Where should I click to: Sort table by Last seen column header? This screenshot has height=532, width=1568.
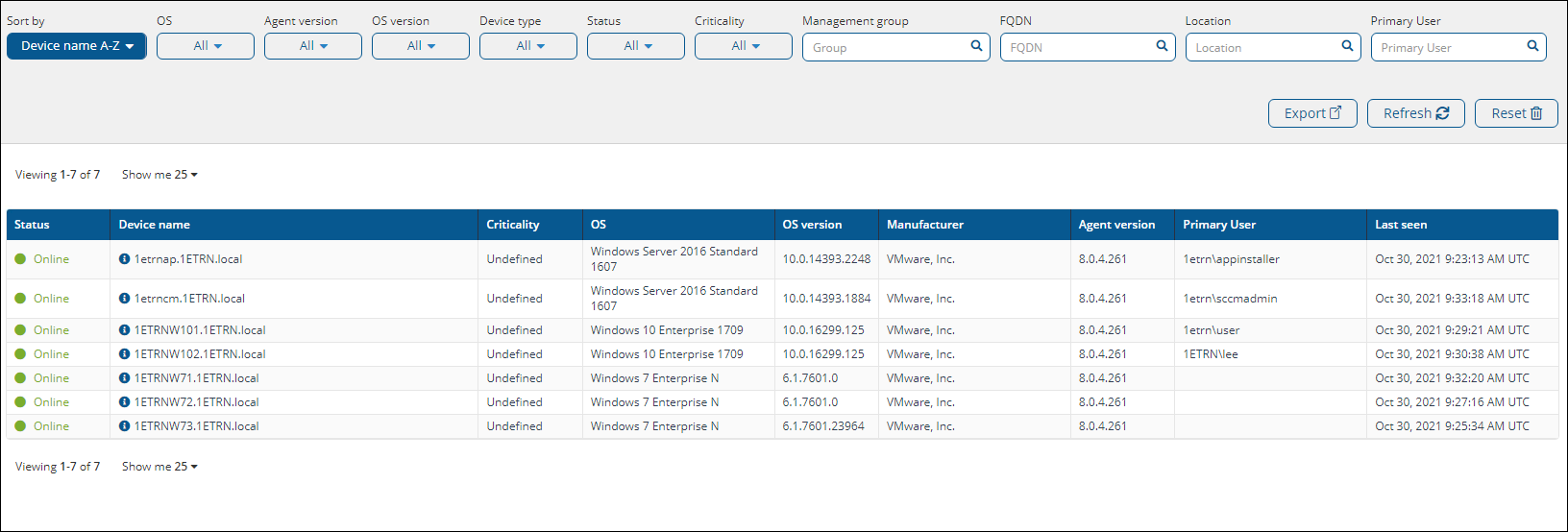(1401, 225)
